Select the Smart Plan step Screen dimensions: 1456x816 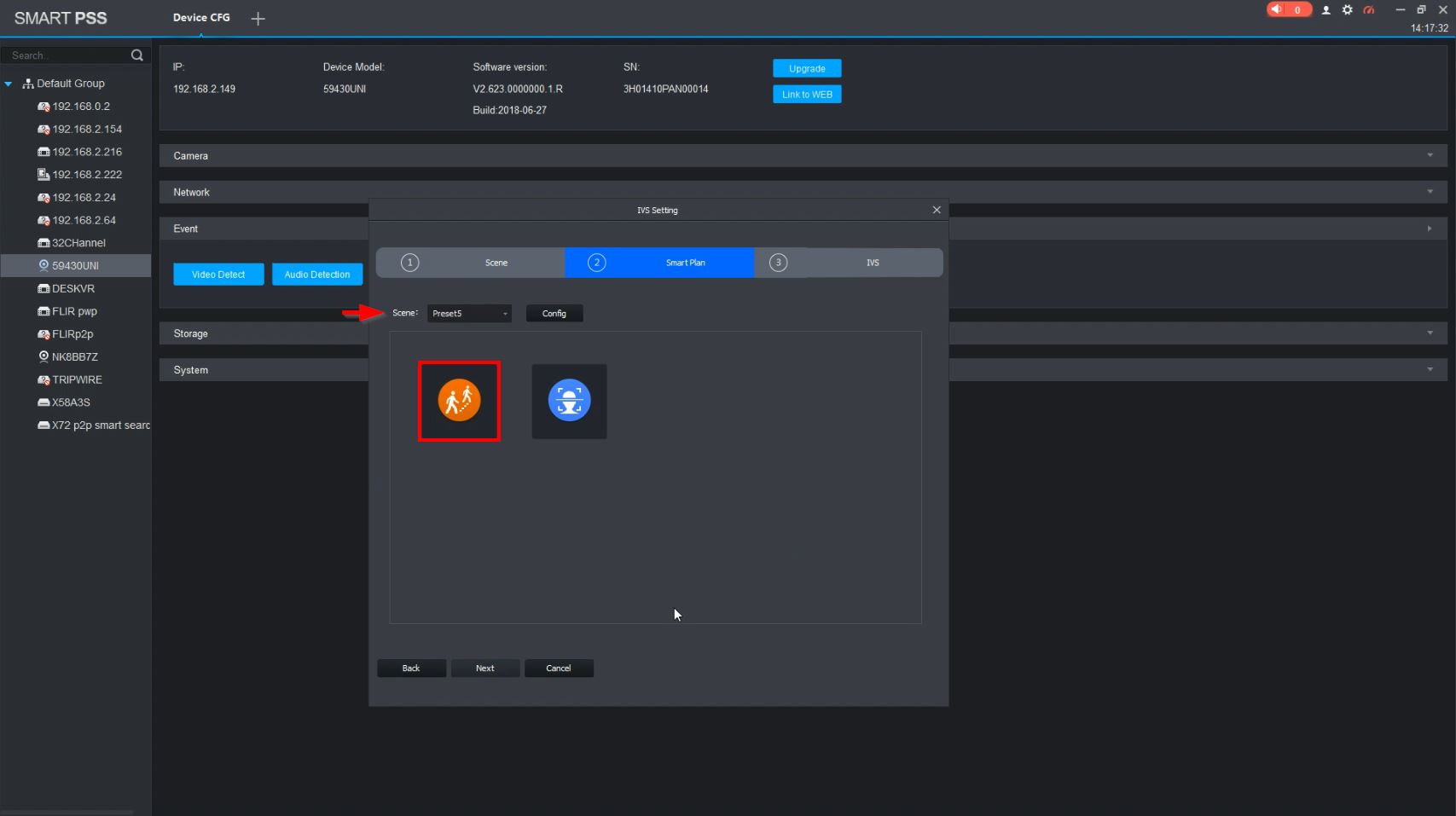pos(659,263)
